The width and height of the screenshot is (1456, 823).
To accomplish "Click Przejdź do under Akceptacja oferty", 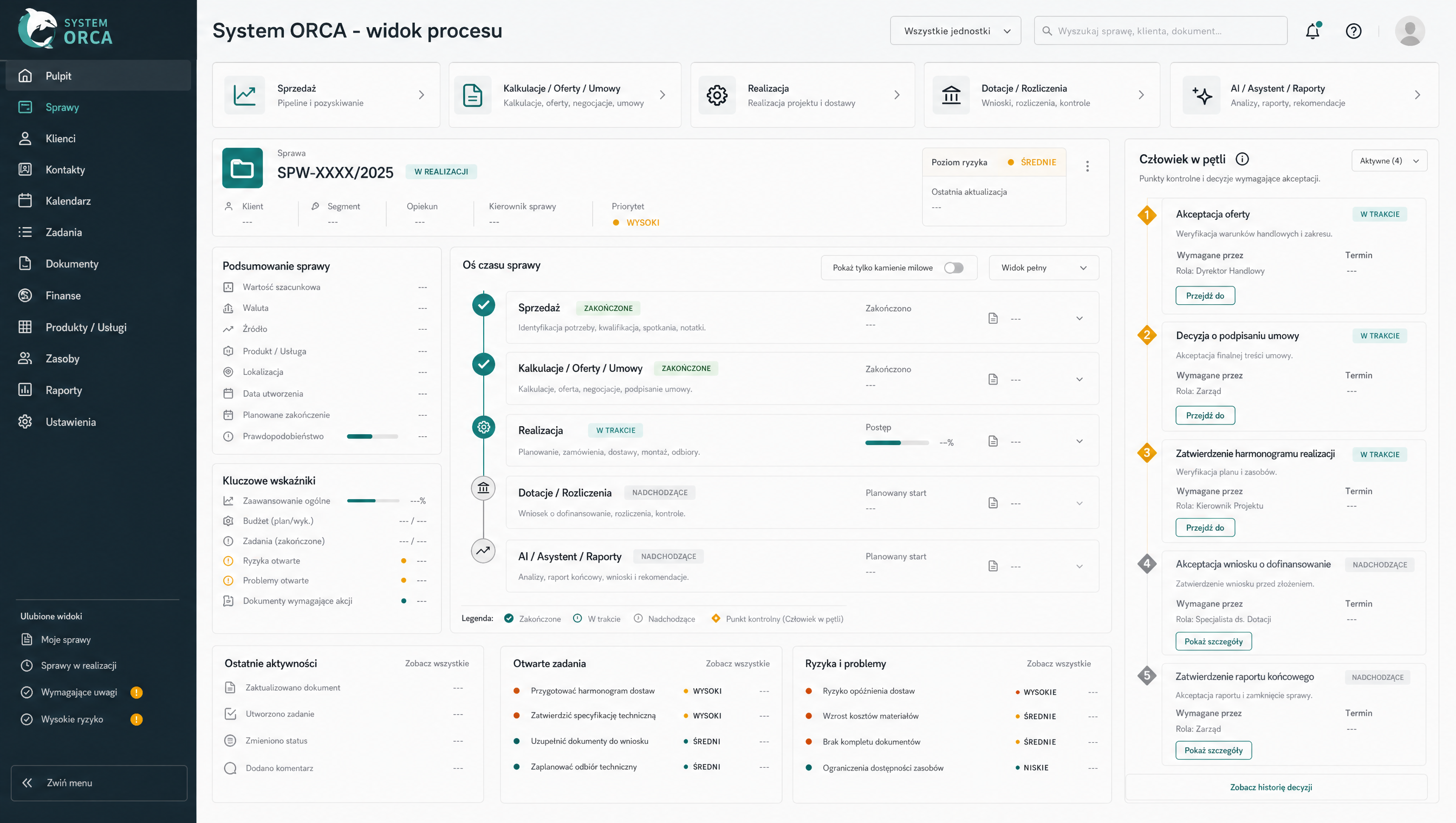I will 1205,296.
